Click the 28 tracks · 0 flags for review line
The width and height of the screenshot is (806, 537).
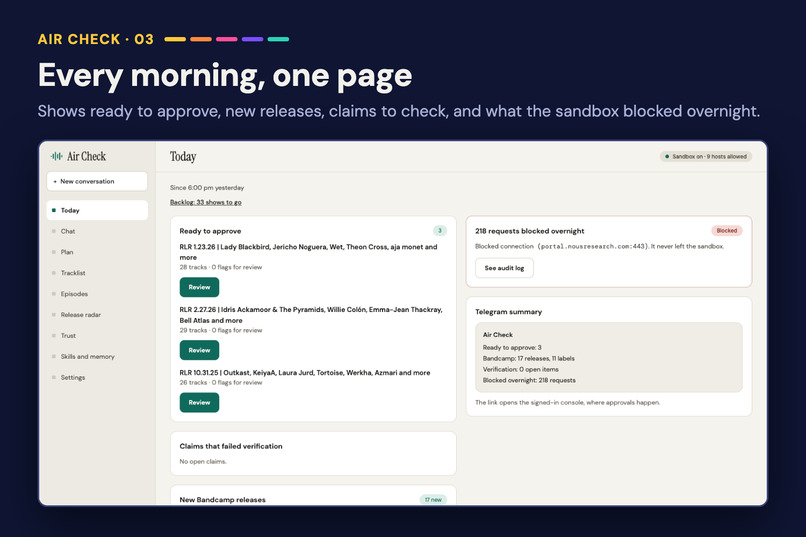(x=221, y=267)
